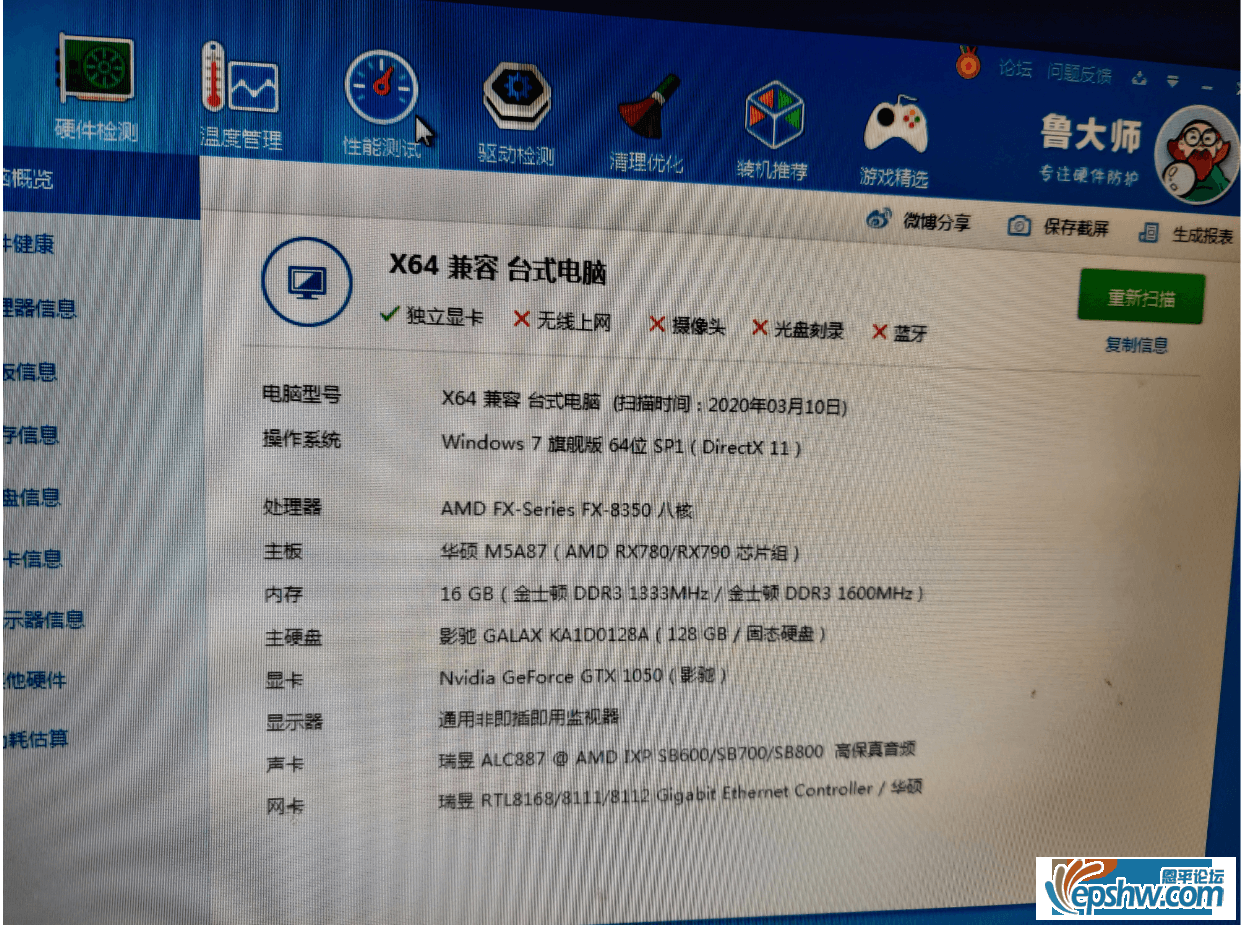Click the 主板 row label in the summary

click(x=283, y=551)
